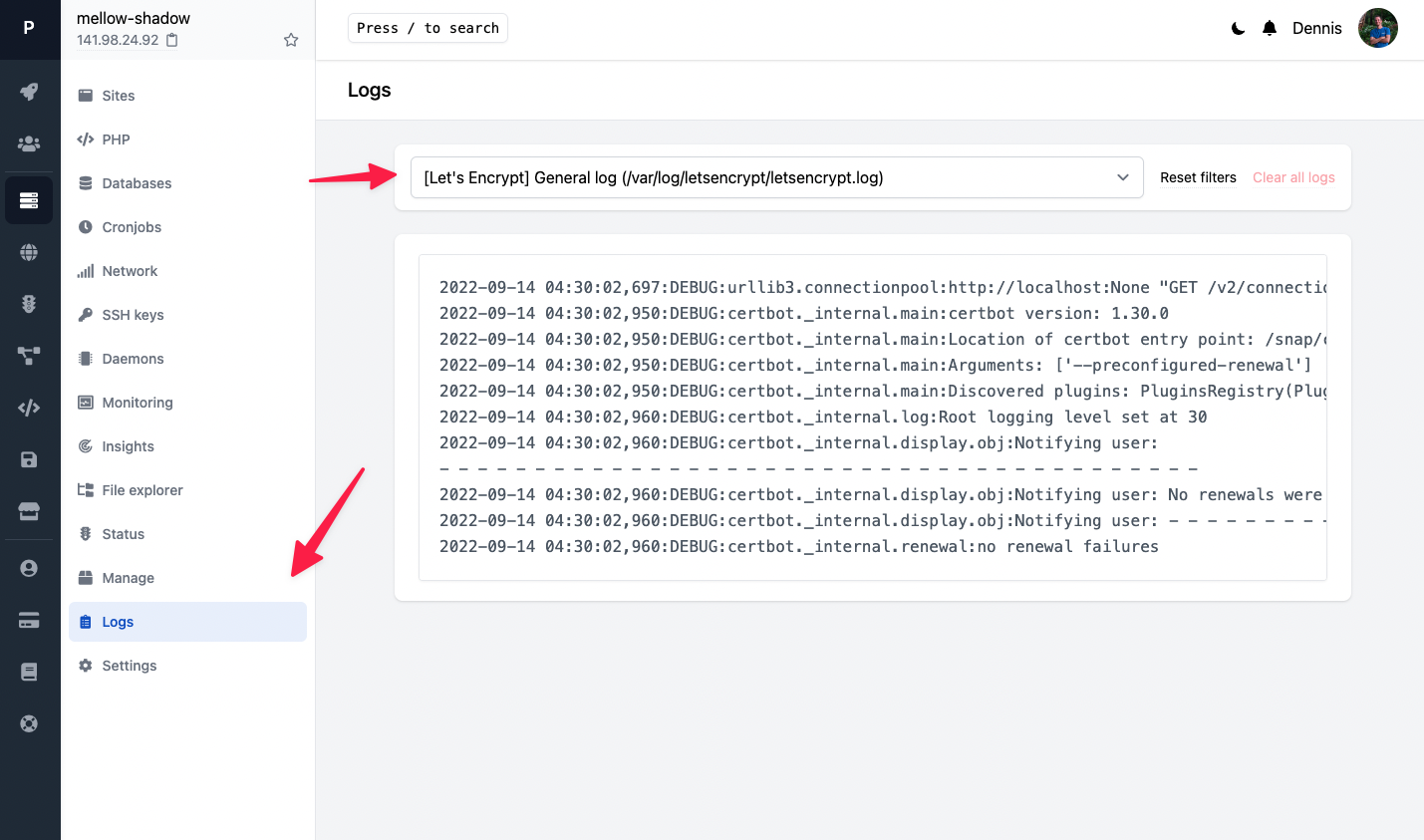Viewport: 1424px width, 840px height.
Task: Star the mellow-shadow server as favorite
Action: click(291, 40)
